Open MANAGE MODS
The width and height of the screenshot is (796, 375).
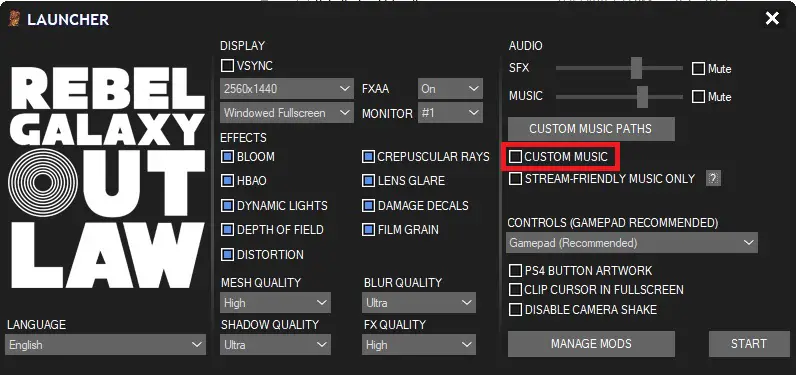pos(591,344)
